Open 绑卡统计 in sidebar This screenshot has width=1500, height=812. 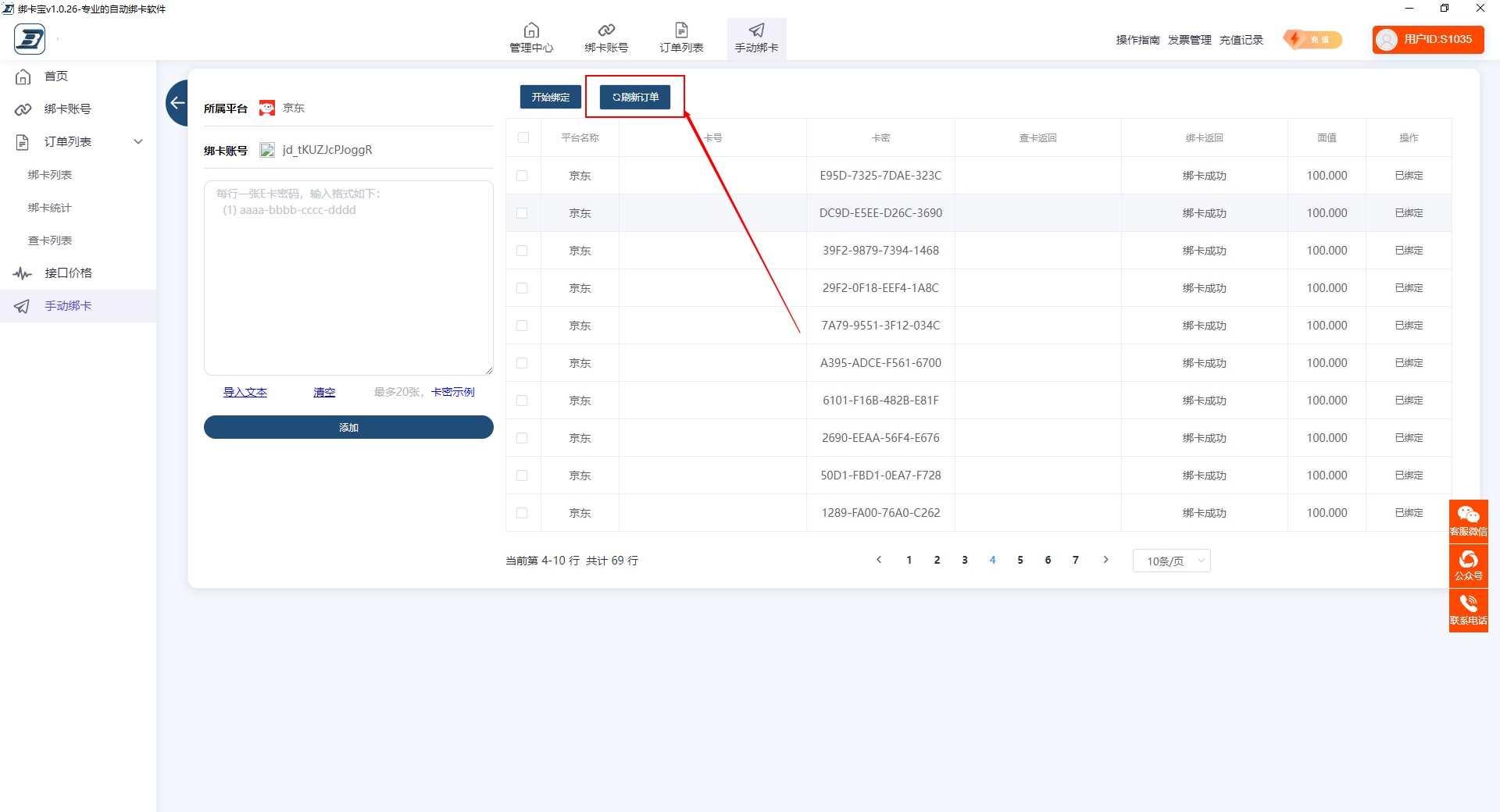coord(50,208)
